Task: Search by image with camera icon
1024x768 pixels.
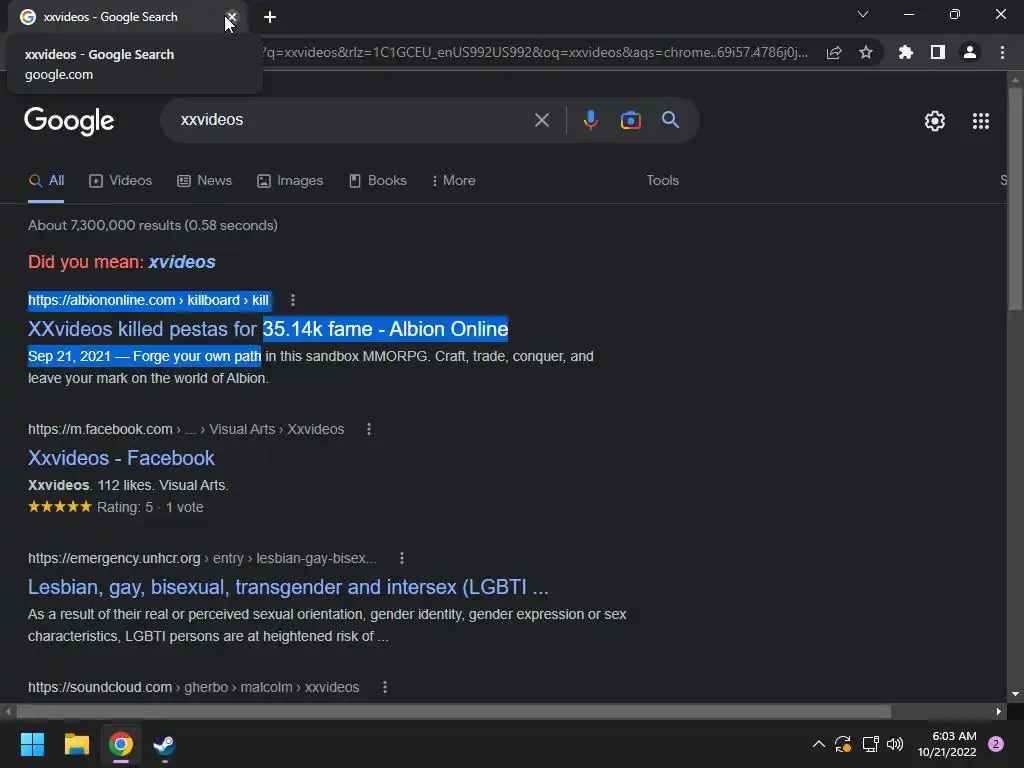Action: point(630,120)
